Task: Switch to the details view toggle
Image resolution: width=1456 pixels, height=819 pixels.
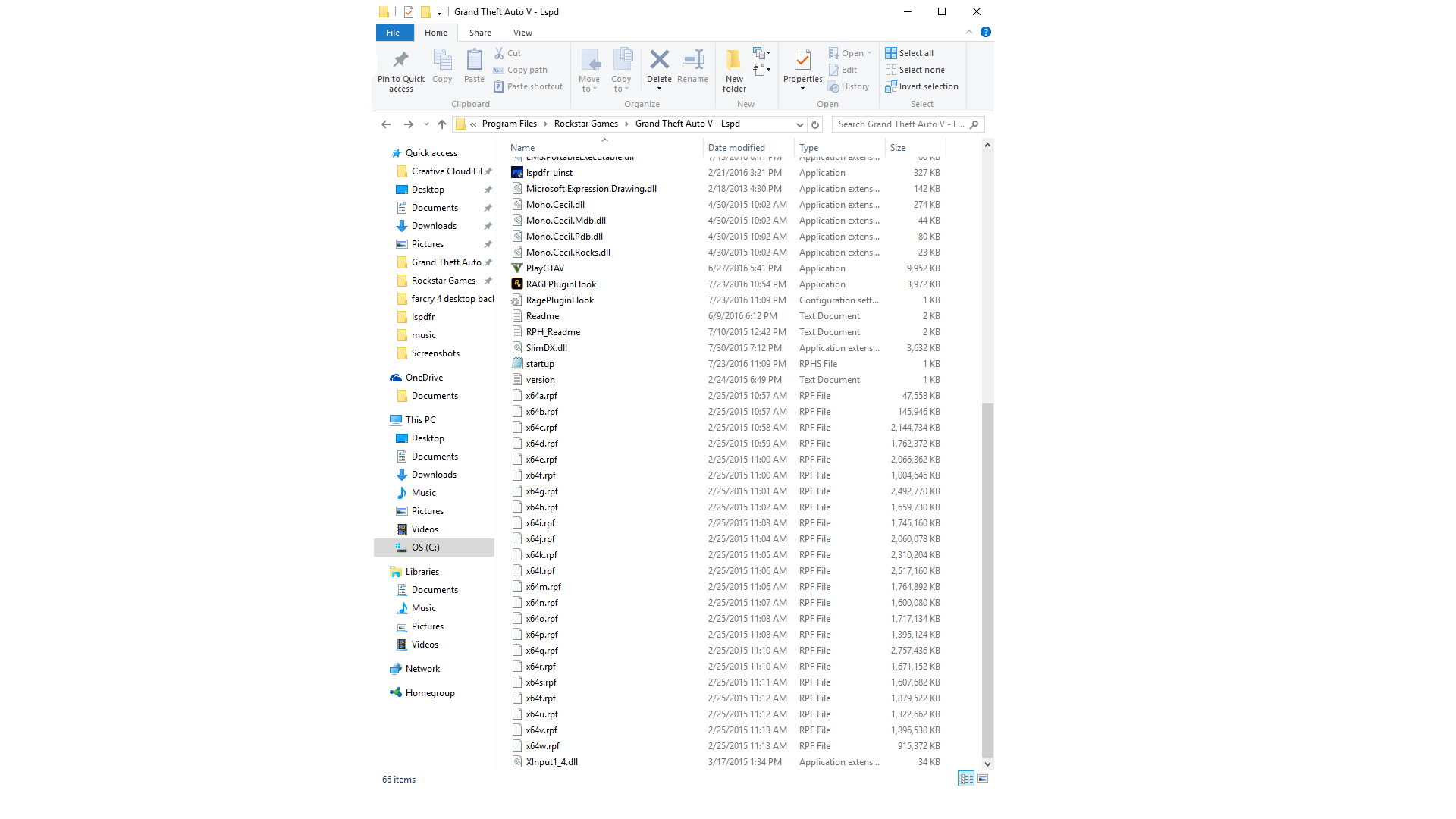Action: (965, 779)
